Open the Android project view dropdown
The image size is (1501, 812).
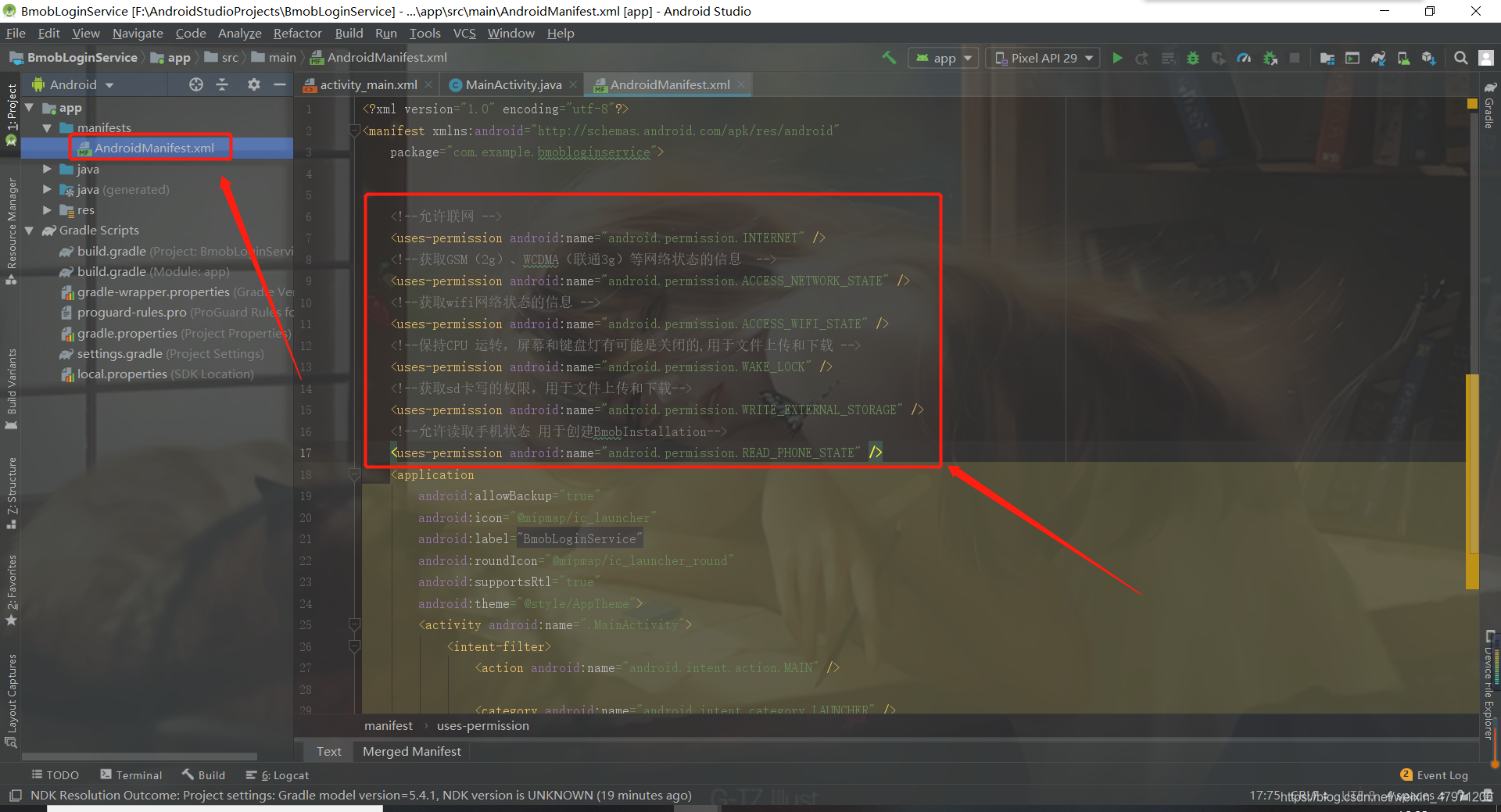(73, 84)
